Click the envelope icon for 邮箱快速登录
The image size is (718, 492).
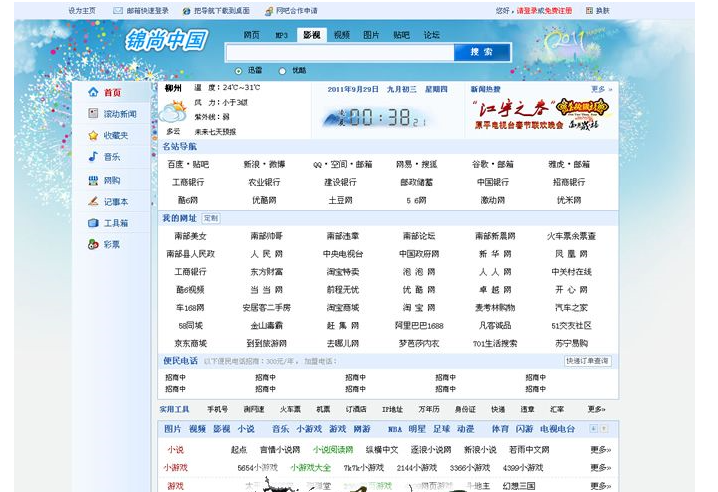point(118,11)
